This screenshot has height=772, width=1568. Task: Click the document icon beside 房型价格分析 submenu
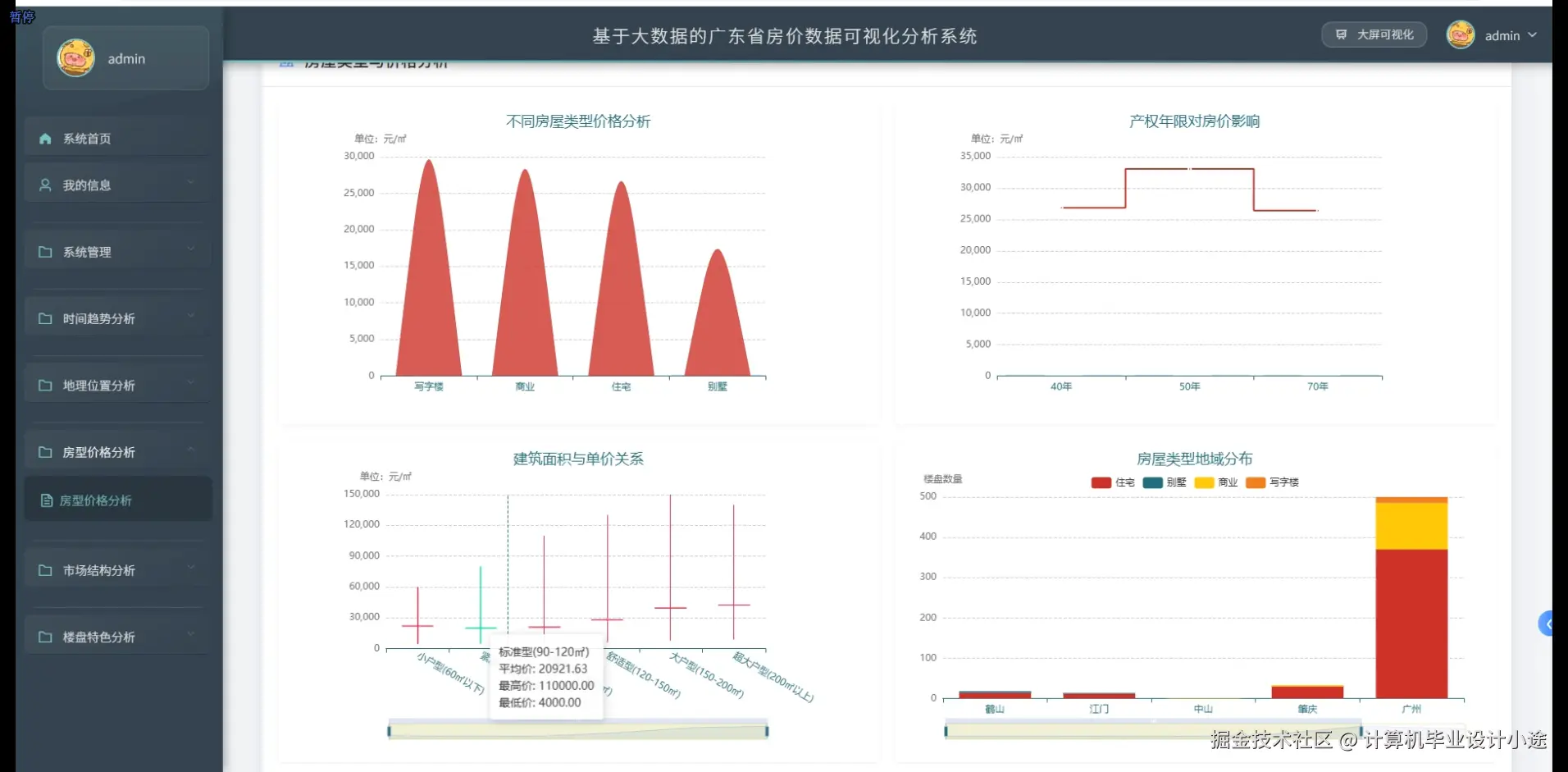click(47, 500)
